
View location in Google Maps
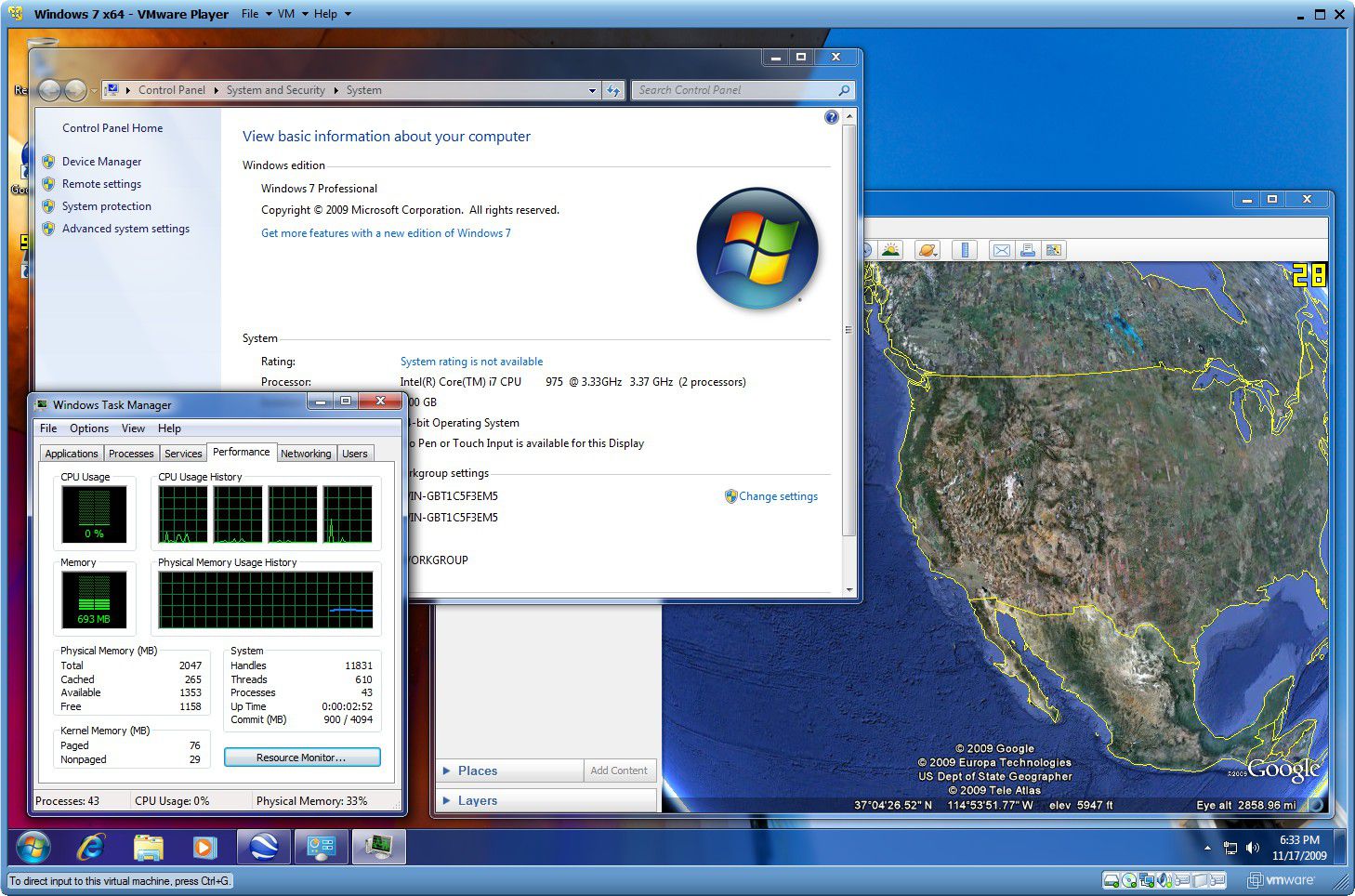(x=1053, y=250)
